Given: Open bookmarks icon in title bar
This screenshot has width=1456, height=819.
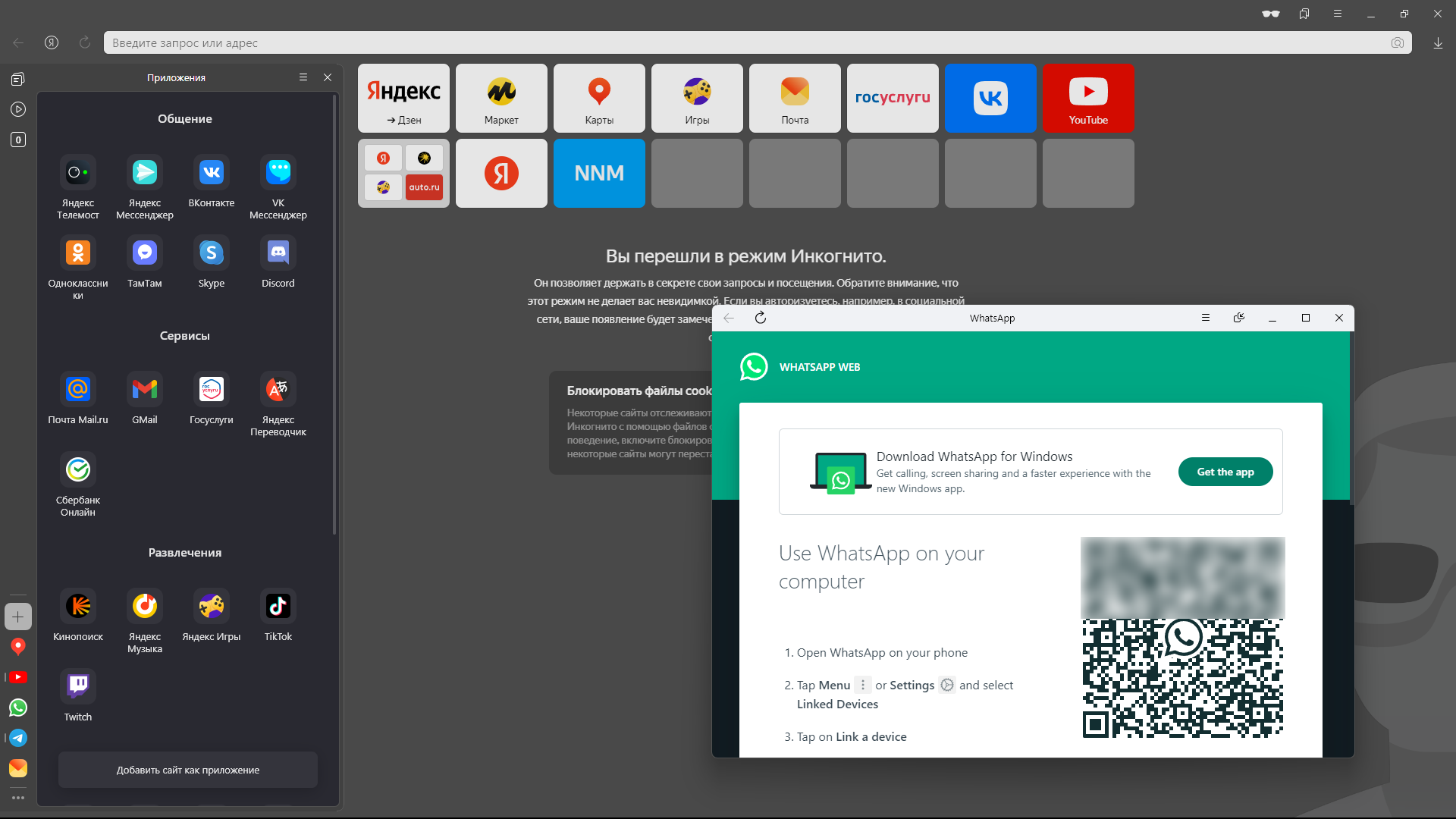Looking at the screenshot, I should click(x=1304, y=14).
